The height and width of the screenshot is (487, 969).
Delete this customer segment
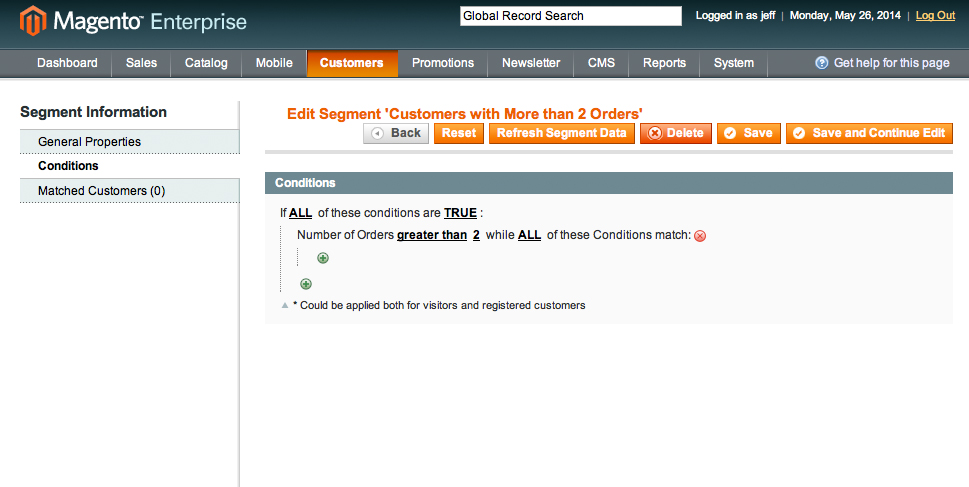(x=676, y=133)
